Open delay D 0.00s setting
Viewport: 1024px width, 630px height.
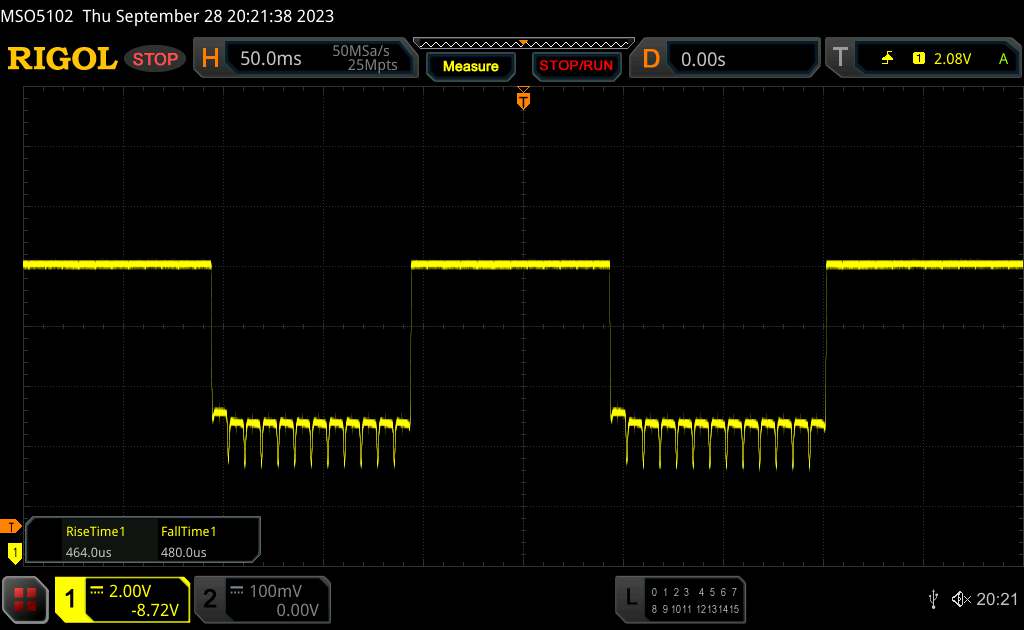tap(724, 59)
